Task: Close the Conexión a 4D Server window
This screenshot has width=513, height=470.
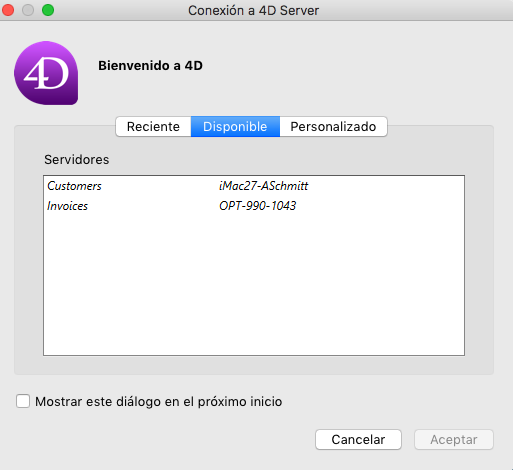Action: pos(8,10)
